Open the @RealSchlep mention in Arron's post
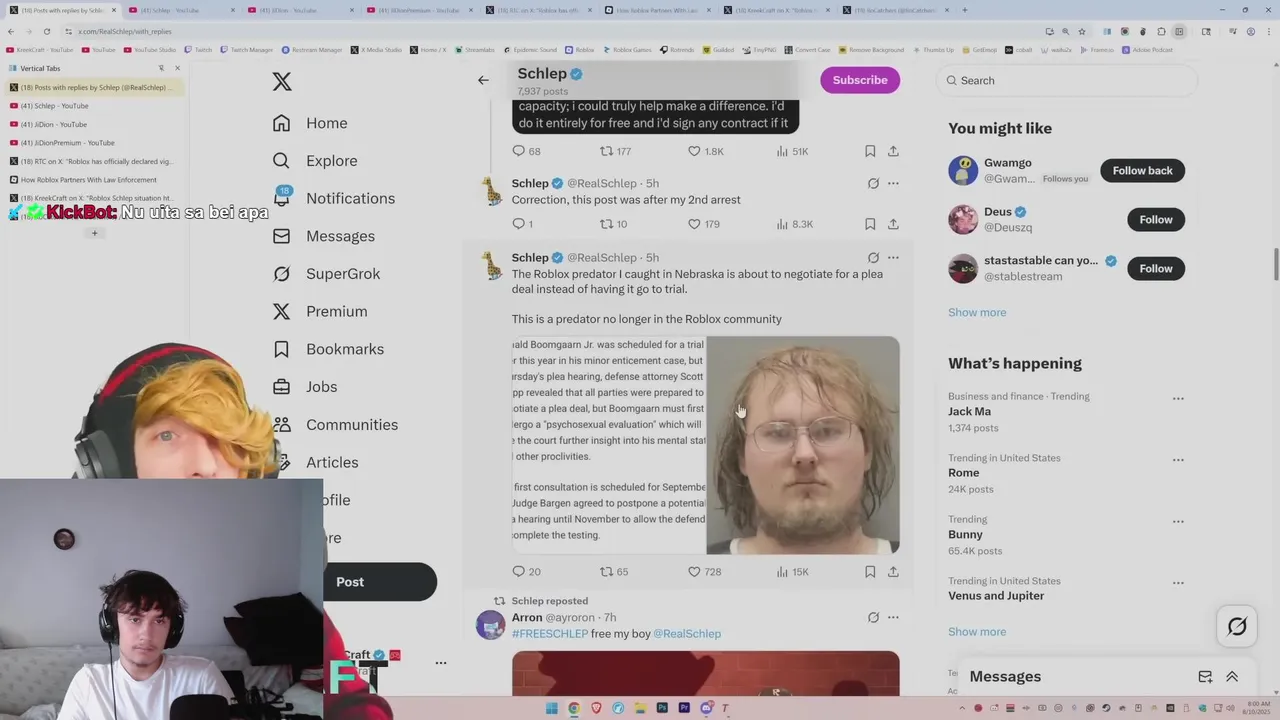The height and width of the screenshot is (720, 1280). [687, 633]
